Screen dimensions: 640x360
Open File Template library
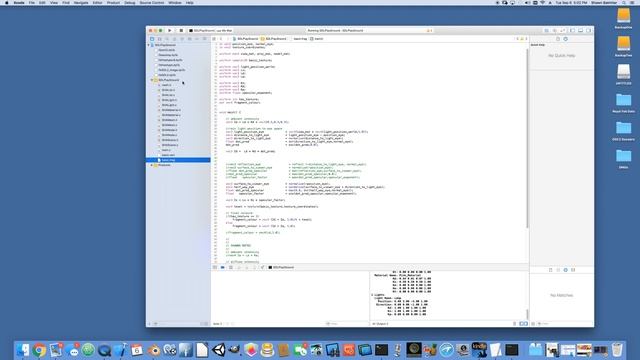tap(550, 270)
